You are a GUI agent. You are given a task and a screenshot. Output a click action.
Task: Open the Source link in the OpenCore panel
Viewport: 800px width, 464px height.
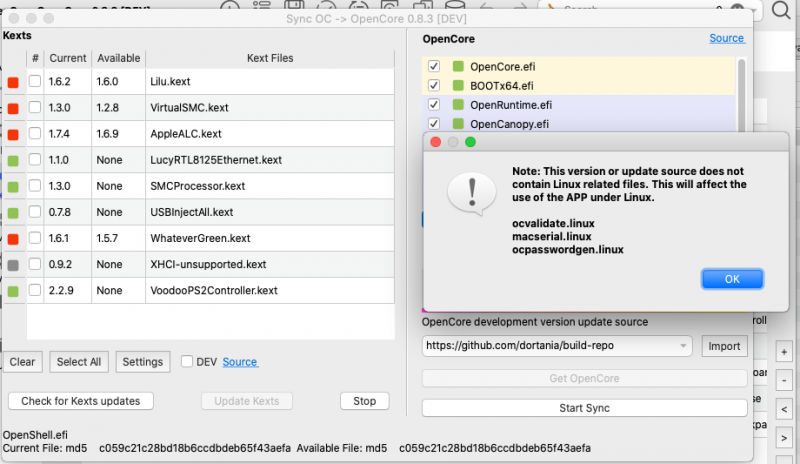click(x=727, y=39)
